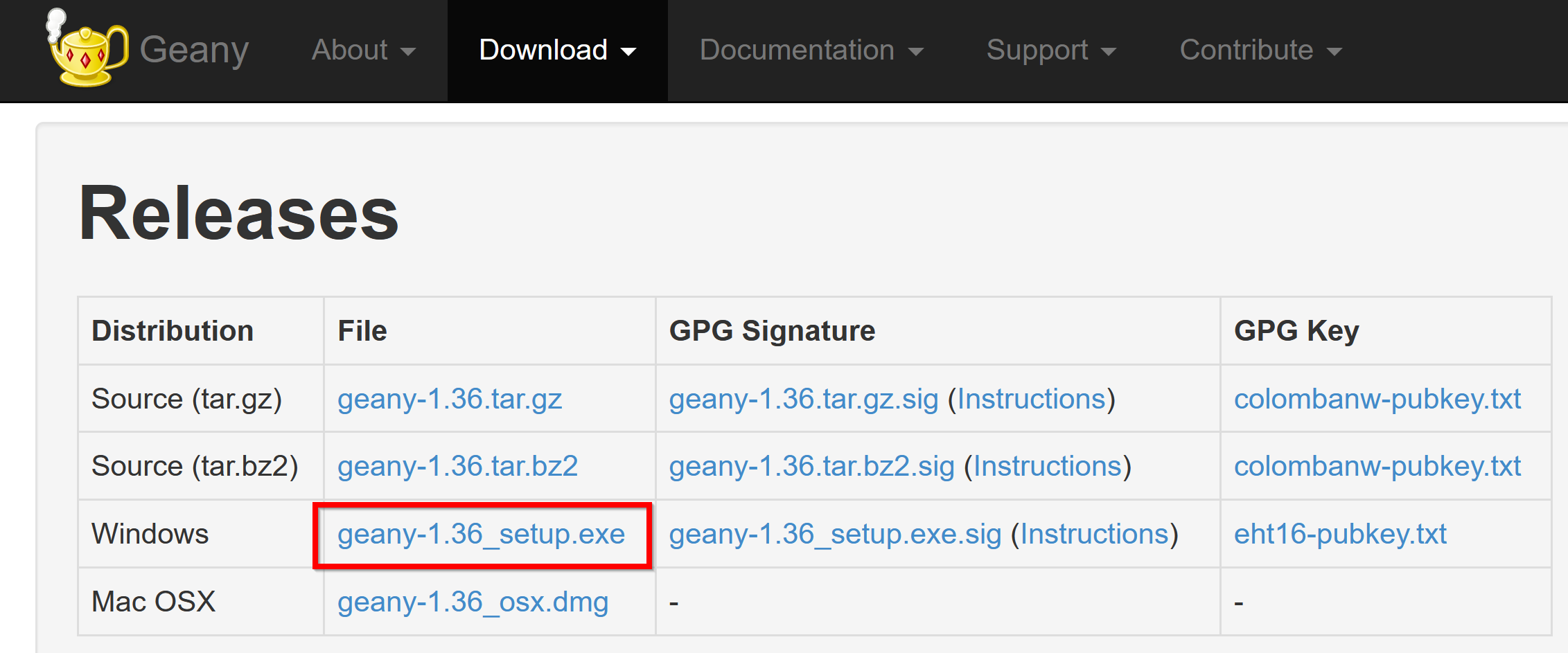This screenshot has height=653, width=1568.
Task: Open Instructions link in tar.bz2 row
Action: pyautogui.click(x=1048, y=467)
